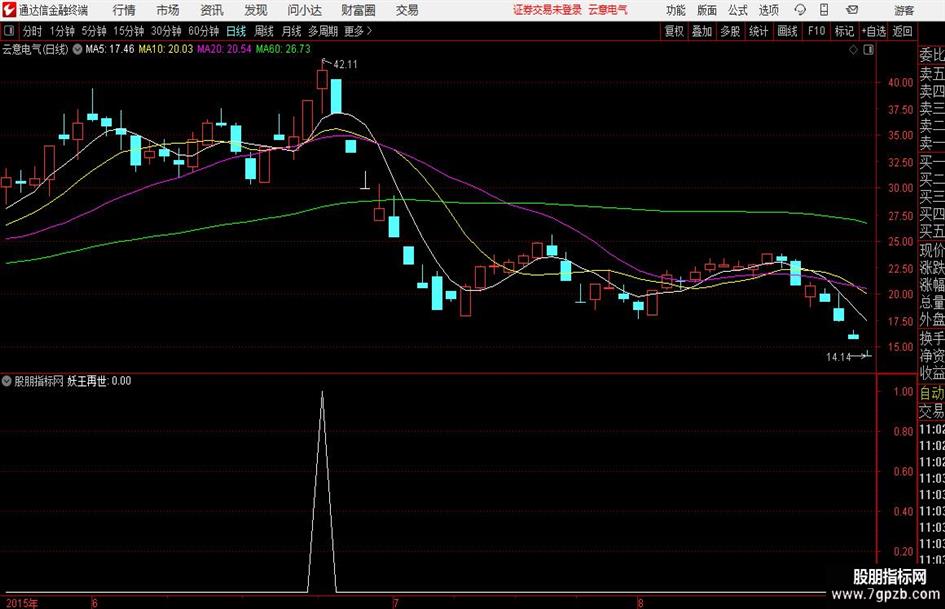Click the 标记 mark toolbar button
This screenshot has width=945, height=609.
coord(844,31)
